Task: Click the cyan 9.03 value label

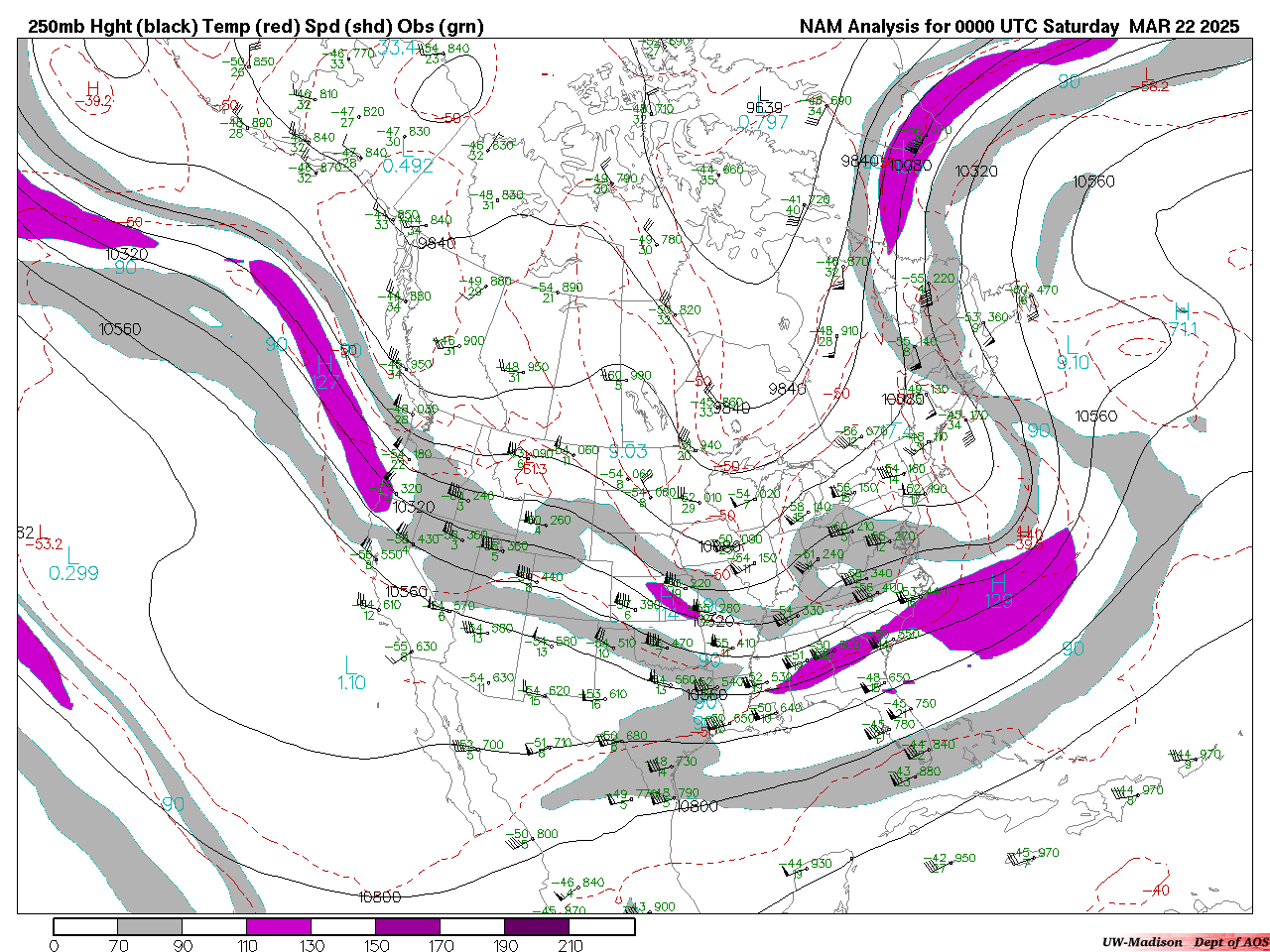Action: [x=628, y=452]
